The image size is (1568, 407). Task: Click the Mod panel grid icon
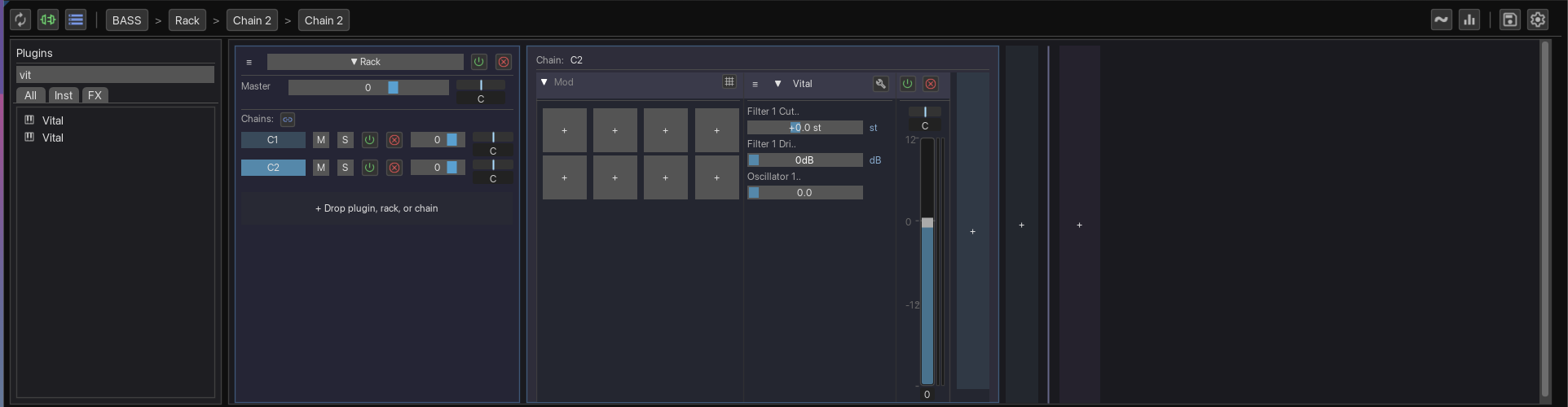tap(729, 82)
